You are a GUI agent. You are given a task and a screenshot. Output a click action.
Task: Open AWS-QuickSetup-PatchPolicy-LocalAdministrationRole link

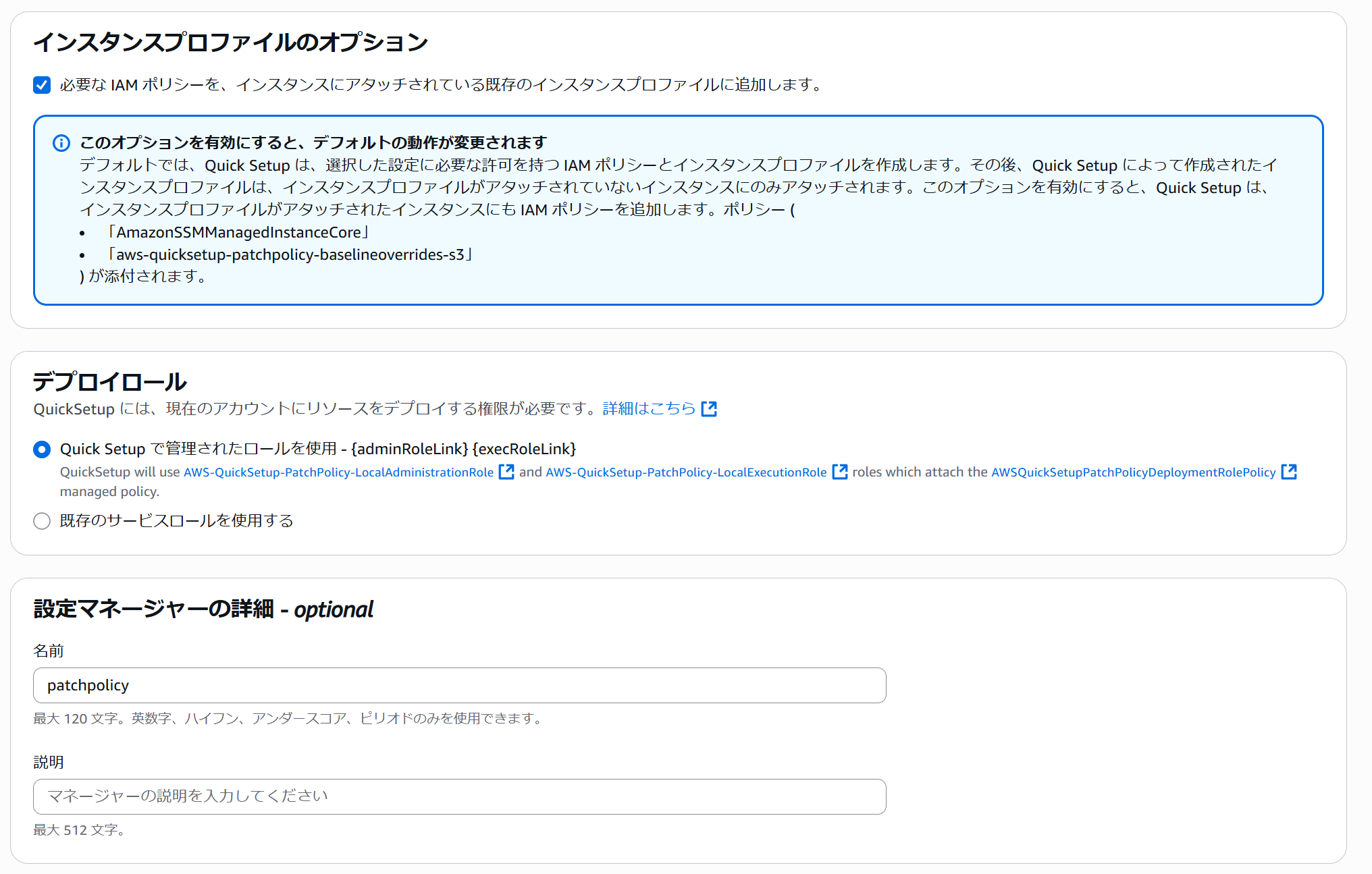(338, 472)
